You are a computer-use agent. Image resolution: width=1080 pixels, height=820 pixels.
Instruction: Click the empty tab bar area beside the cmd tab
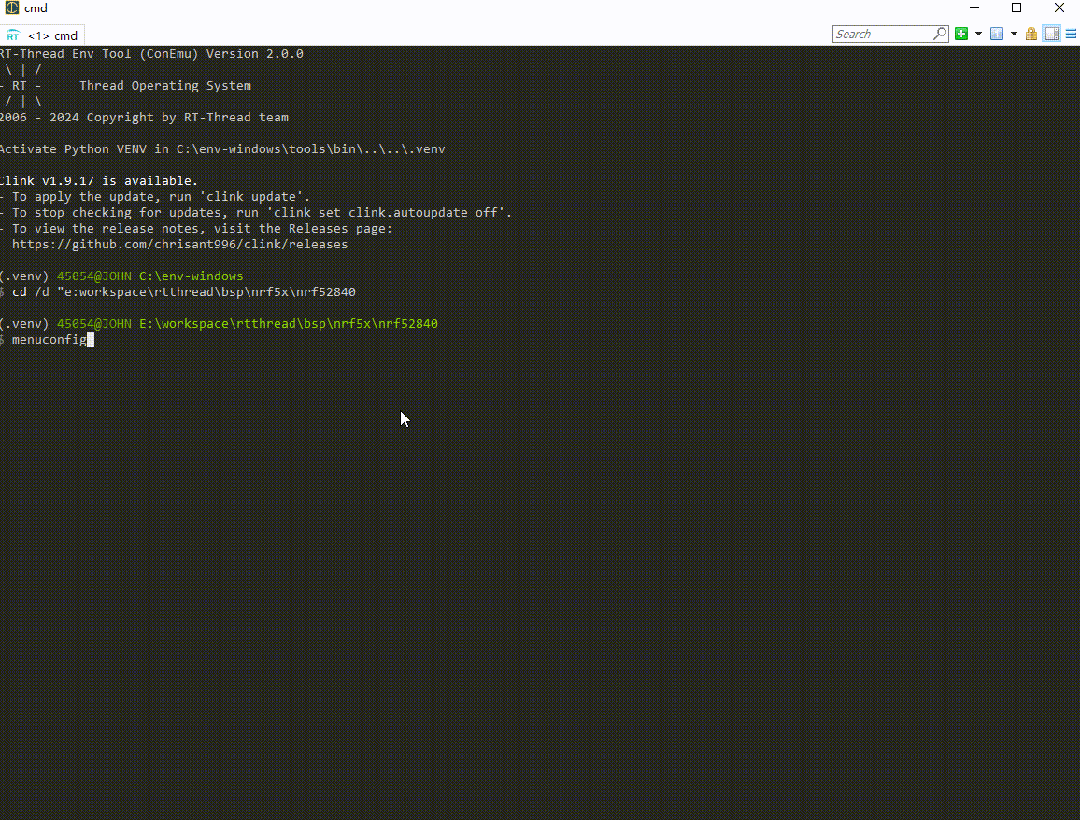(x=400, y=33)
